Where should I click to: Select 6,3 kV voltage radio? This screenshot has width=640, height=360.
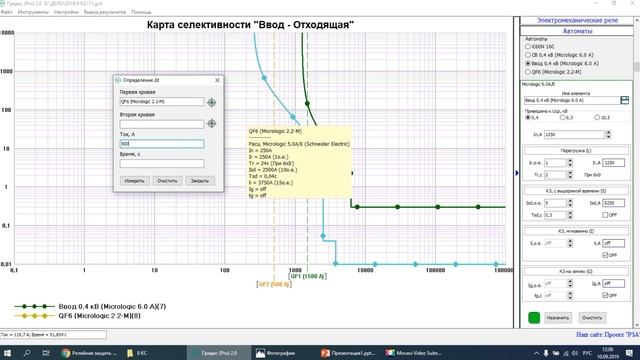[x=562, y=117]
